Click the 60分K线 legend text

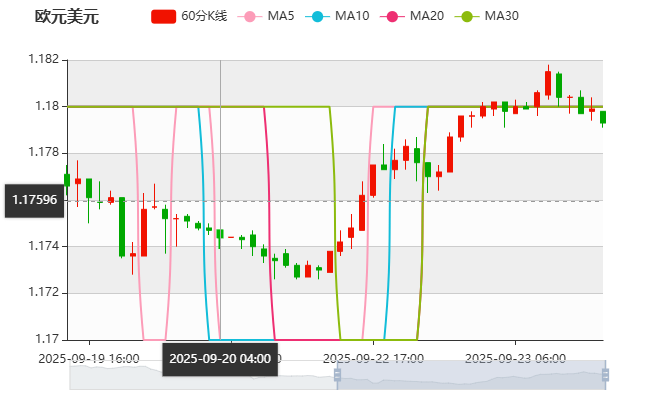point(204,17)
